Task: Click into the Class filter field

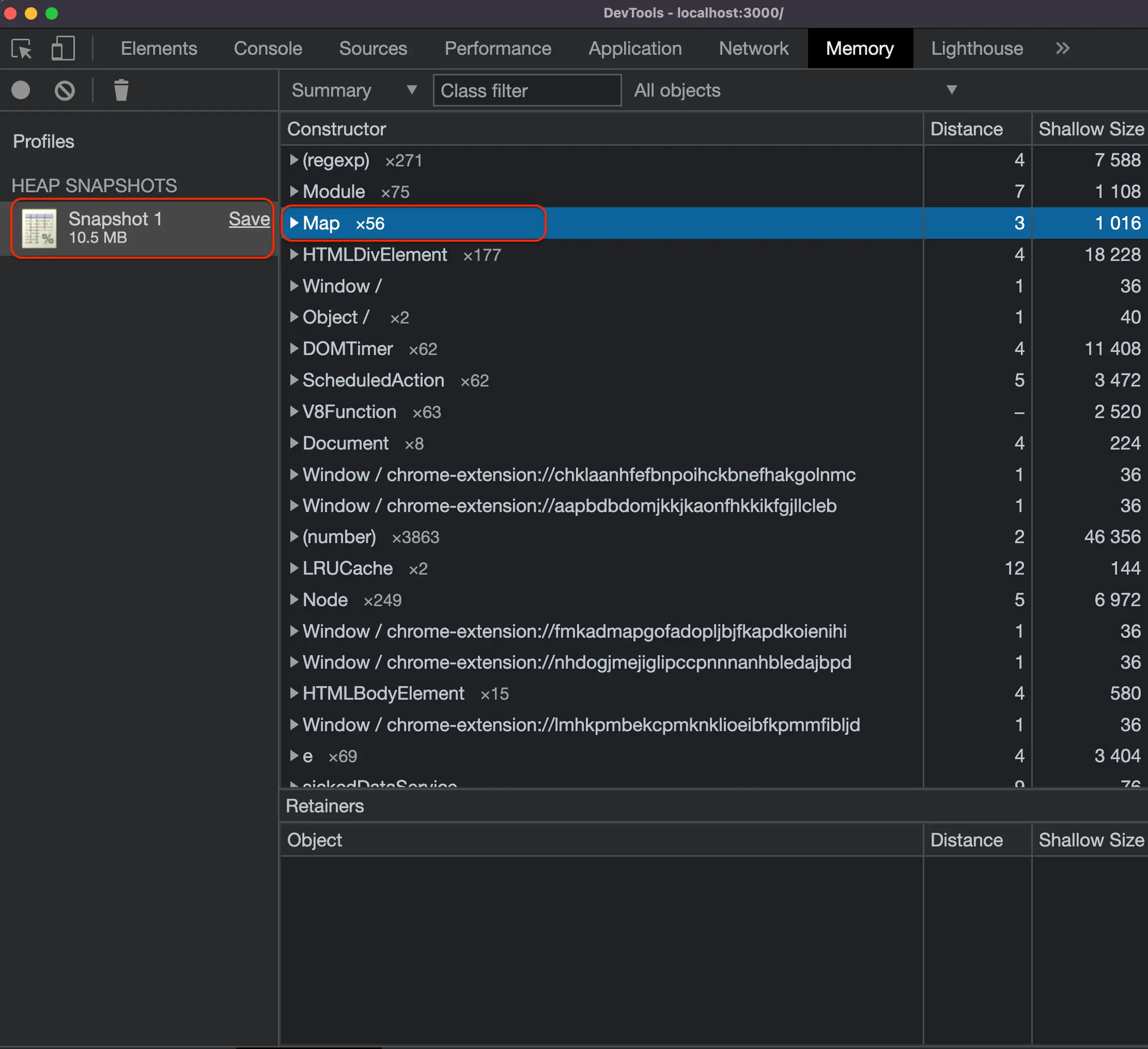Action: 527,90
